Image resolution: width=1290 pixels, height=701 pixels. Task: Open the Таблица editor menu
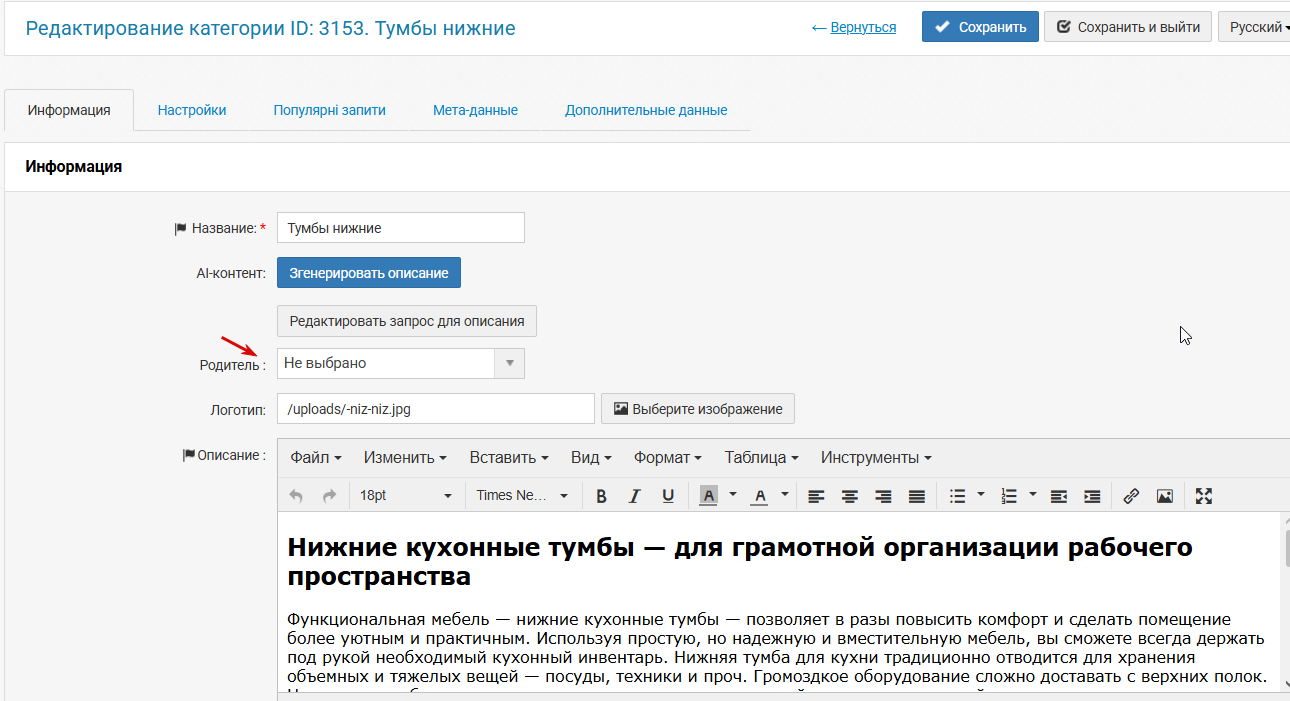(x=761, y=458)
